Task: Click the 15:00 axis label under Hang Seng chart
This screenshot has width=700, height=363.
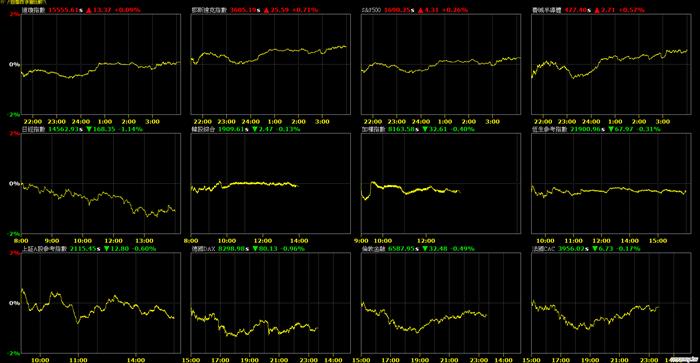Action: click(658, 241)
